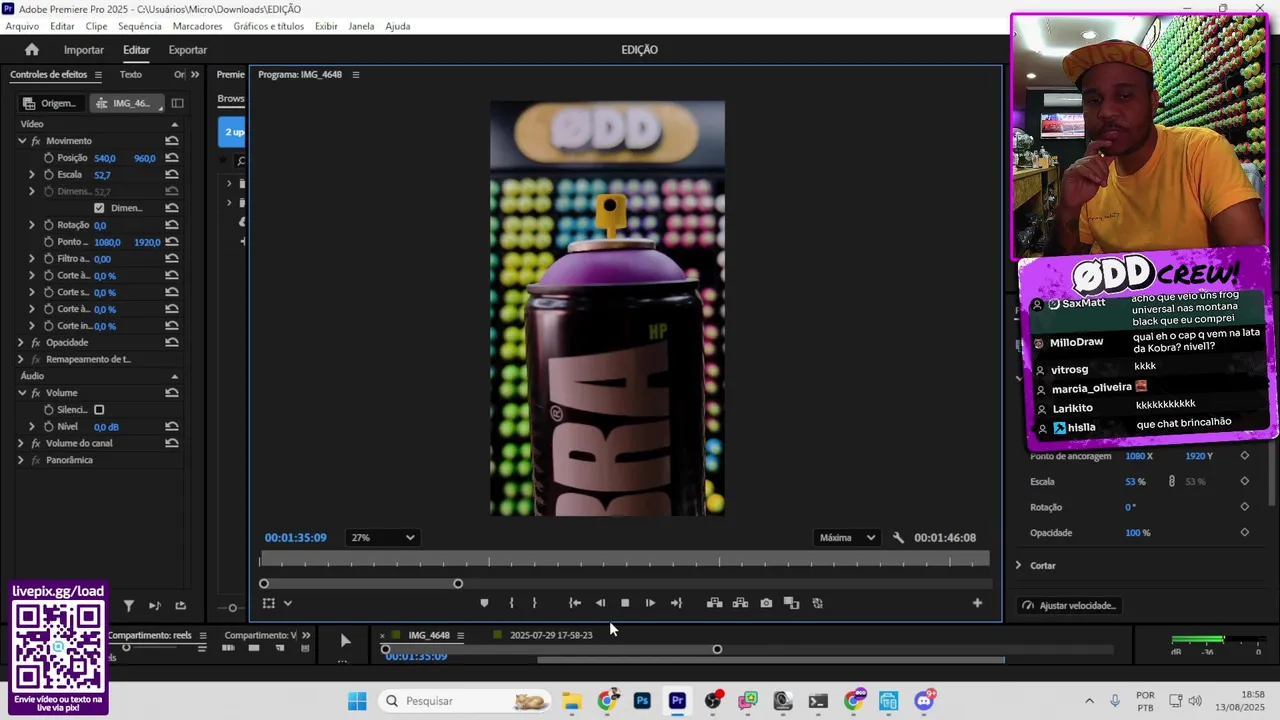The image size is (1280, 720).
Task: Expand the Panorâmica effect group
Action: pos(21,460)
